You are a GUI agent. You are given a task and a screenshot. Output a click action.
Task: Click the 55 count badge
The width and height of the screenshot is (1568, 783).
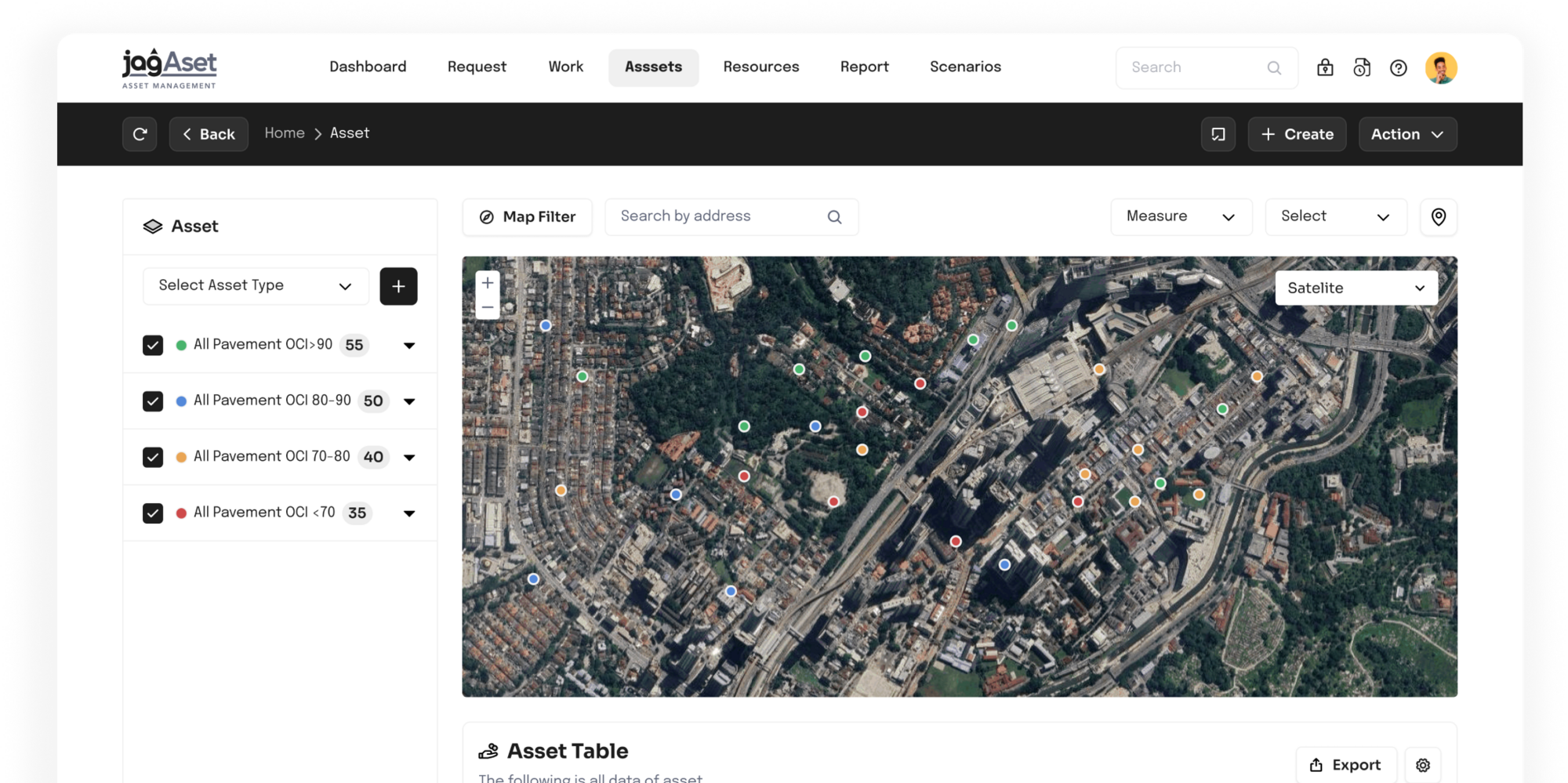tap(354, 345)
